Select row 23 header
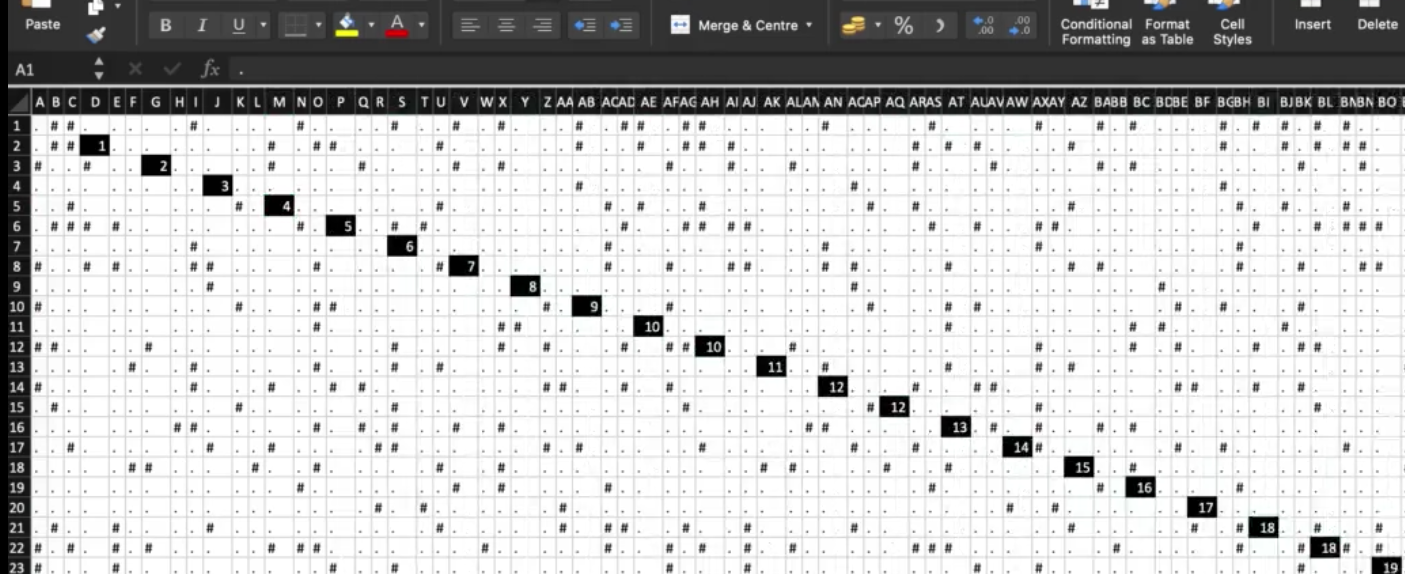Viewport: 1405px width, 574px height. pyautogui.click(x=16, y=567)
